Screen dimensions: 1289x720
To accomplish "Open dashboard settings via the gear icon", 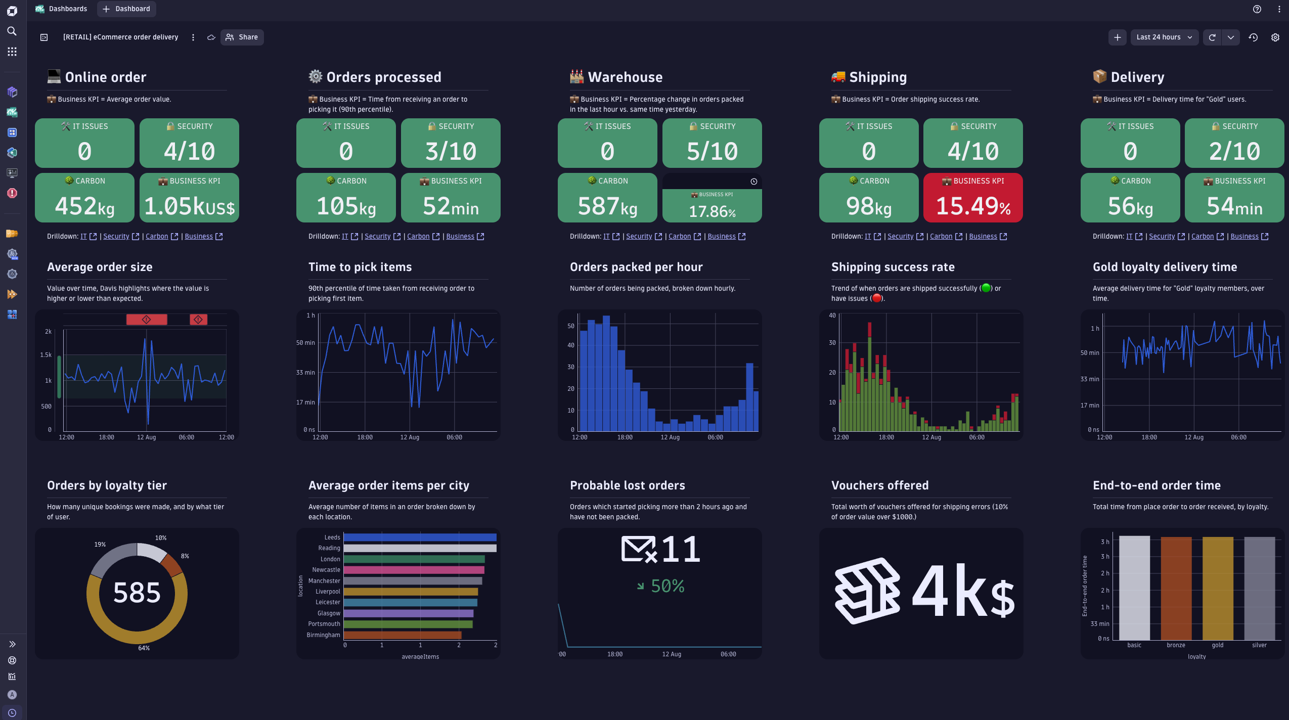I will (x=1276, y=37).
